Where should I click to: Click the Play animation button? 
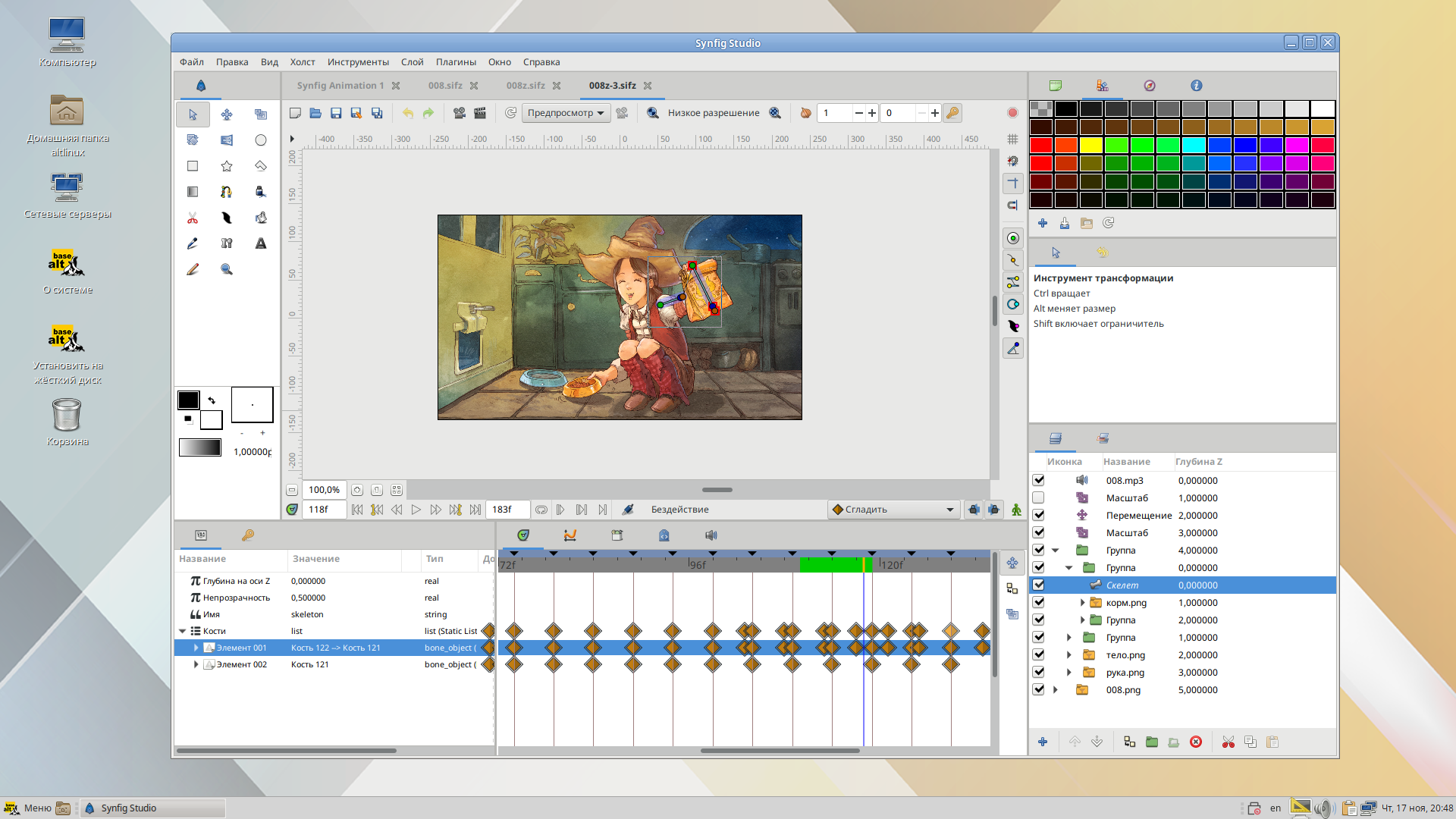coord(416,510)
